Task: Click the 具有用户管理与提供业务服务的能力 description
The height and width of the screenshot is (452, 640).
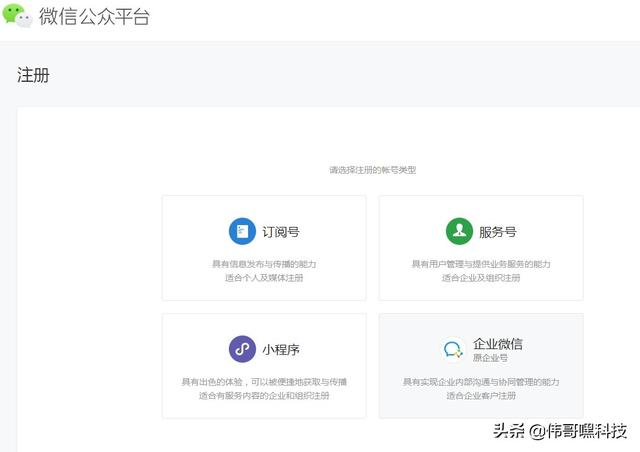Action: (481, 264)
